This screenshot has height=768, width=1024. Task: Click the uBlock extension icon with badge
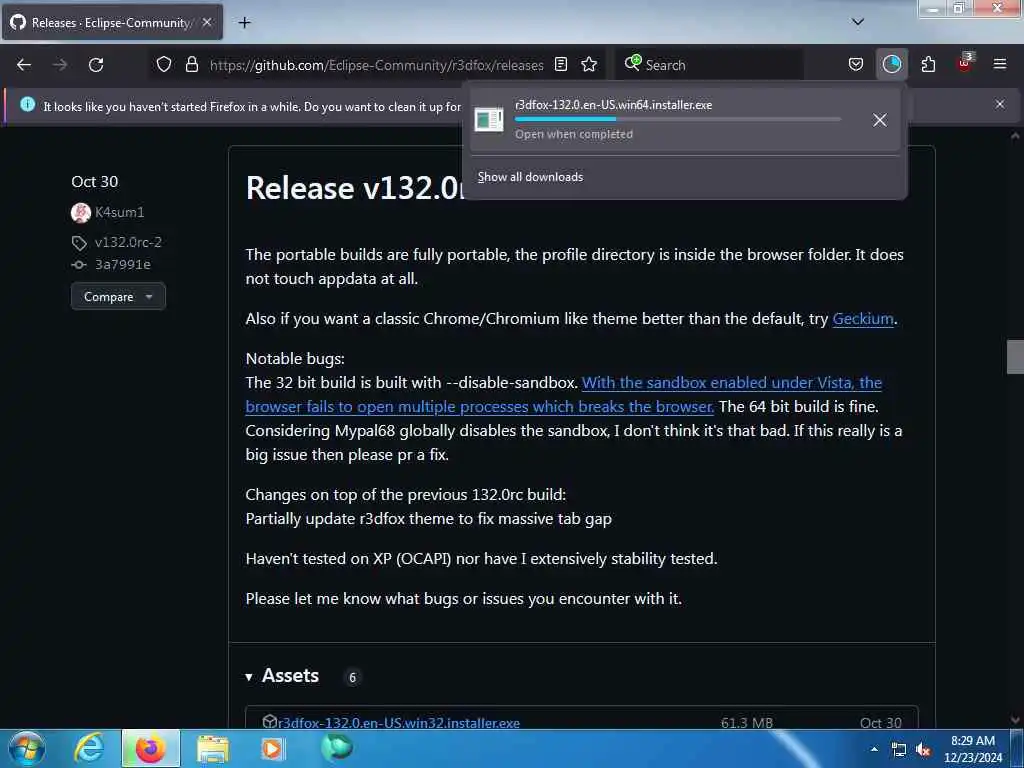964,63
